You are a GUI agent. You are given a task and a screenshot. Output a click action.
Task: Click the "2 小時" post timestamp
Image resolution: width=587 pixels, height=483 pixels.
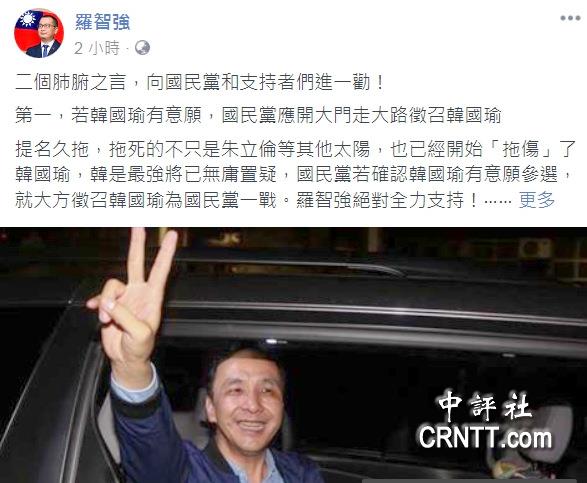click(97, 48)
